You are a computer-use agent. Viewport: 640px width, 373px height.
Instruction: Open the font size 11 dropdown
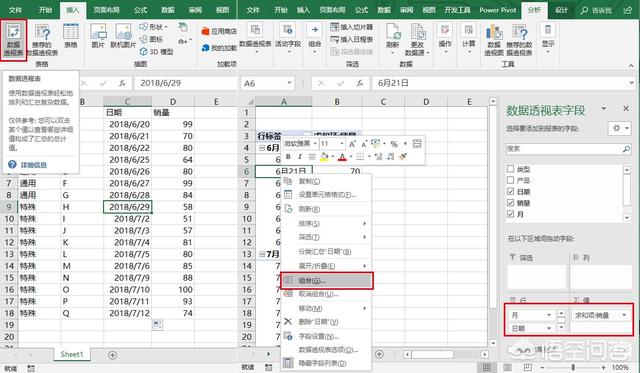coord(342,144)
